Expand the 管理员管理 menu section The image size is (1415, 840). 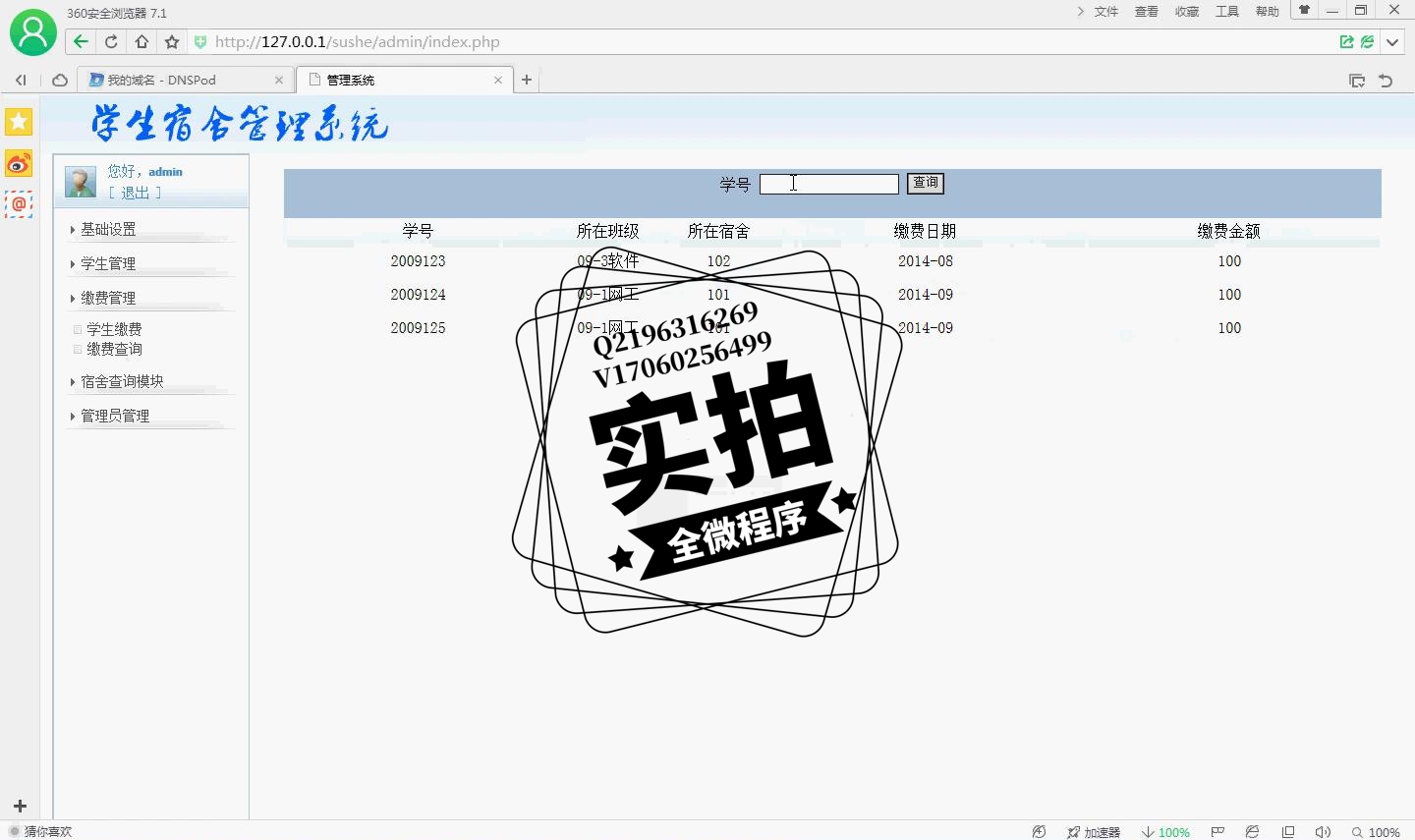[x=115, y=416]
